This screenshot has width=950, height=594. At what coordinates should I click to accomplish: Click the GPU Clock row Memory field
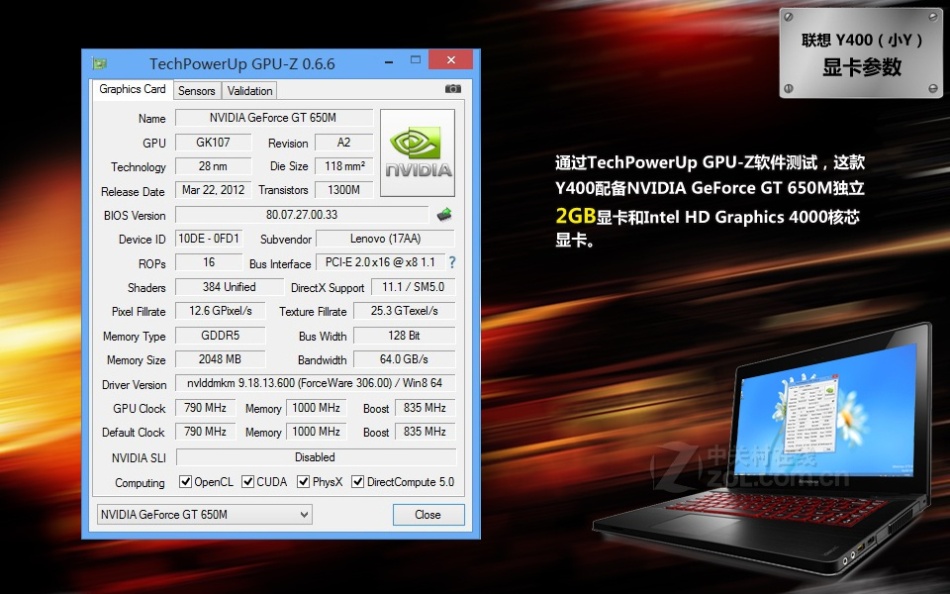pos(316,408)
